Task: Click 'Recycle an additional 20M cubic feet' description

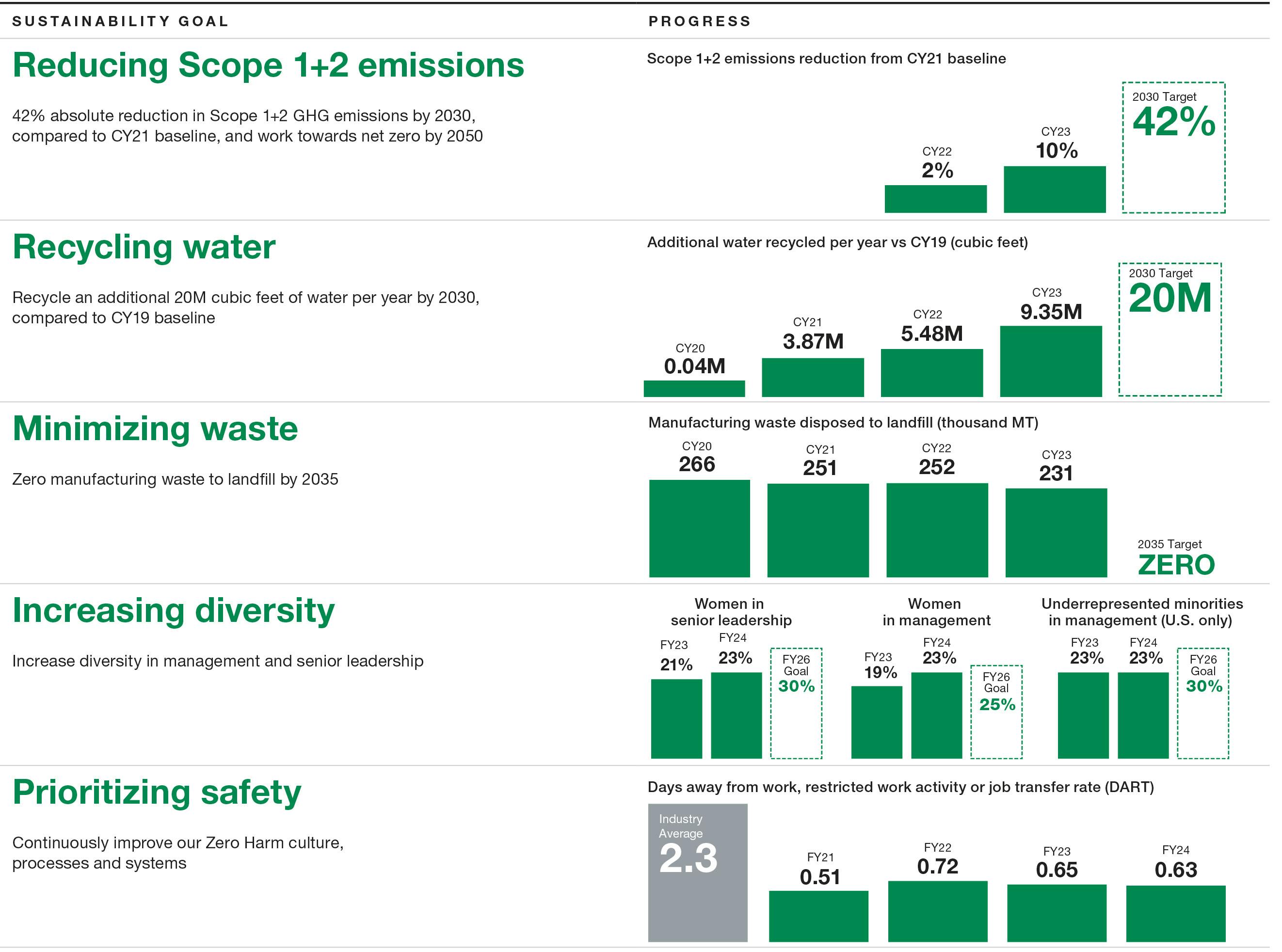Action: pyautogui.click(x=245, y=308)
